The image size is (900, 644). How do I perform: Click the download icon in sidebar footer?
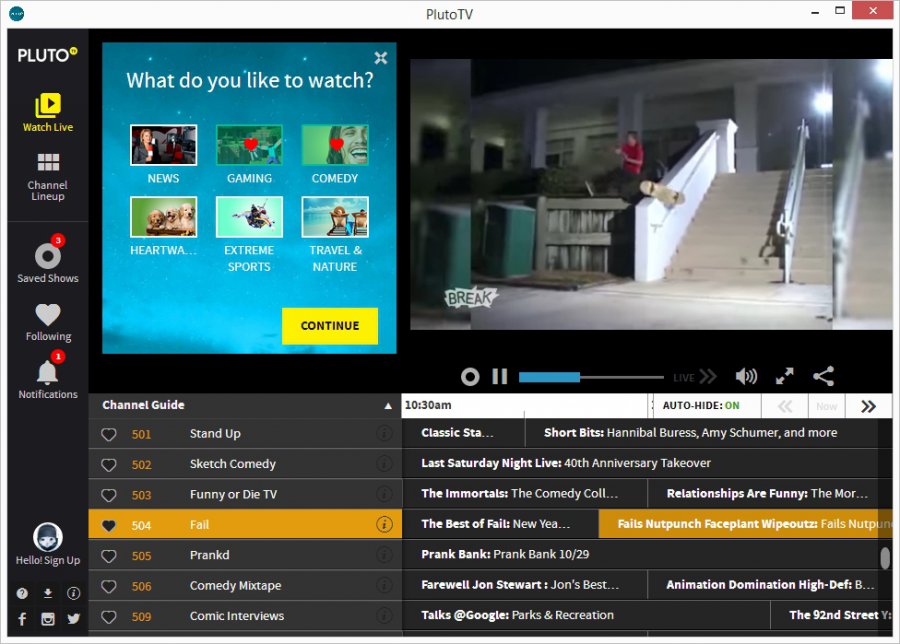click(48, 593)
